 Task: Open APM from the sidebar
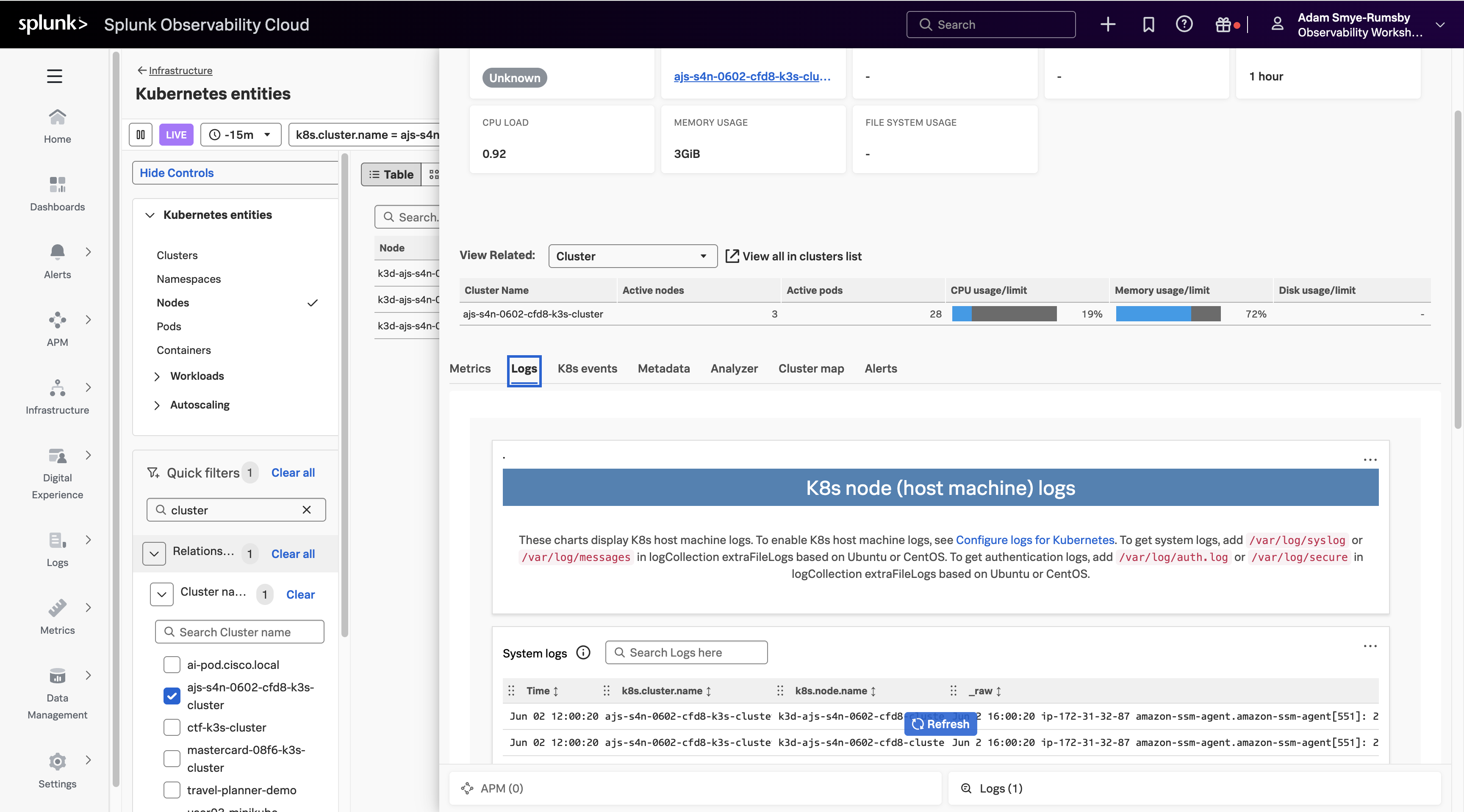(58, 330)
